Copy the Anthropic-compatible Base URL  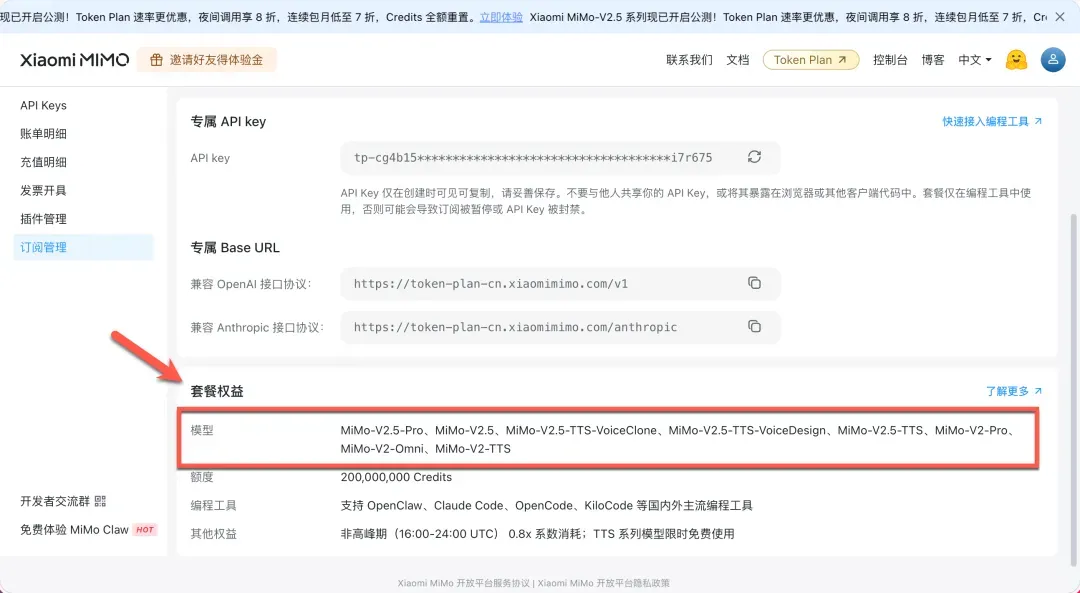pyautogui.click(x=754, y=326)
